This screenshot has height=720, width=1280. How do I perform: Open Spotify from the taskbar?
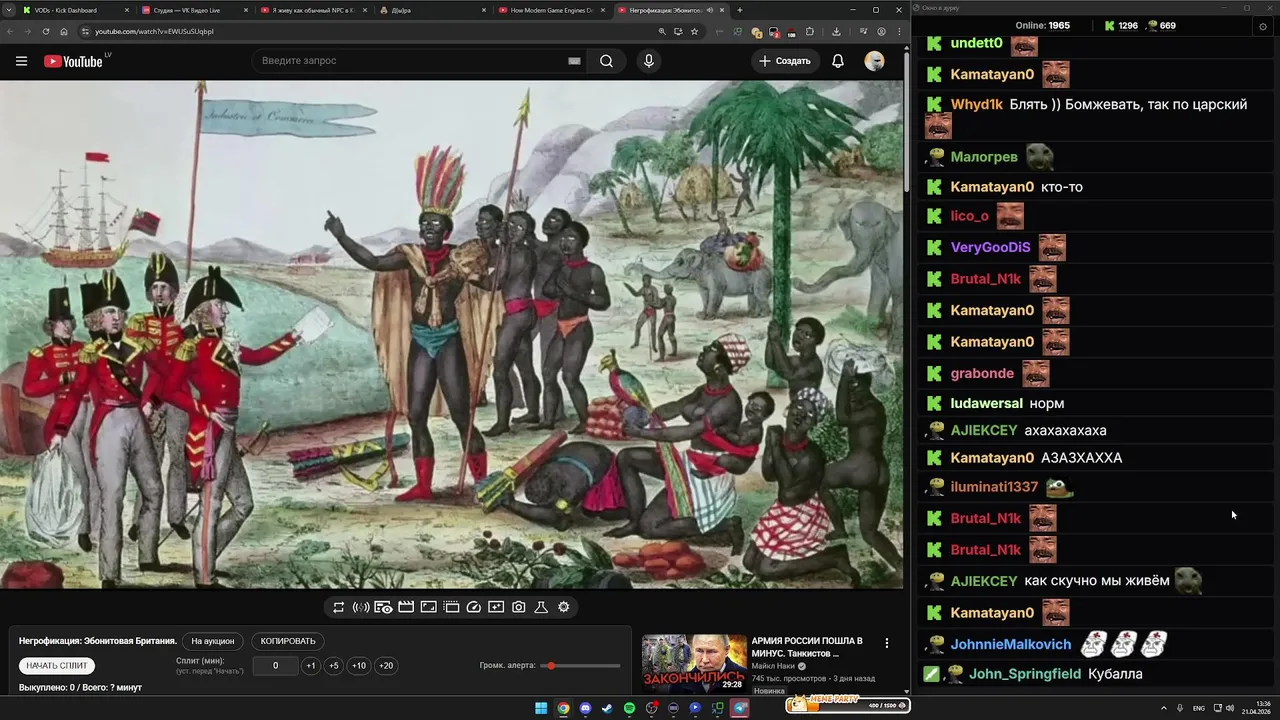[629, 708]
